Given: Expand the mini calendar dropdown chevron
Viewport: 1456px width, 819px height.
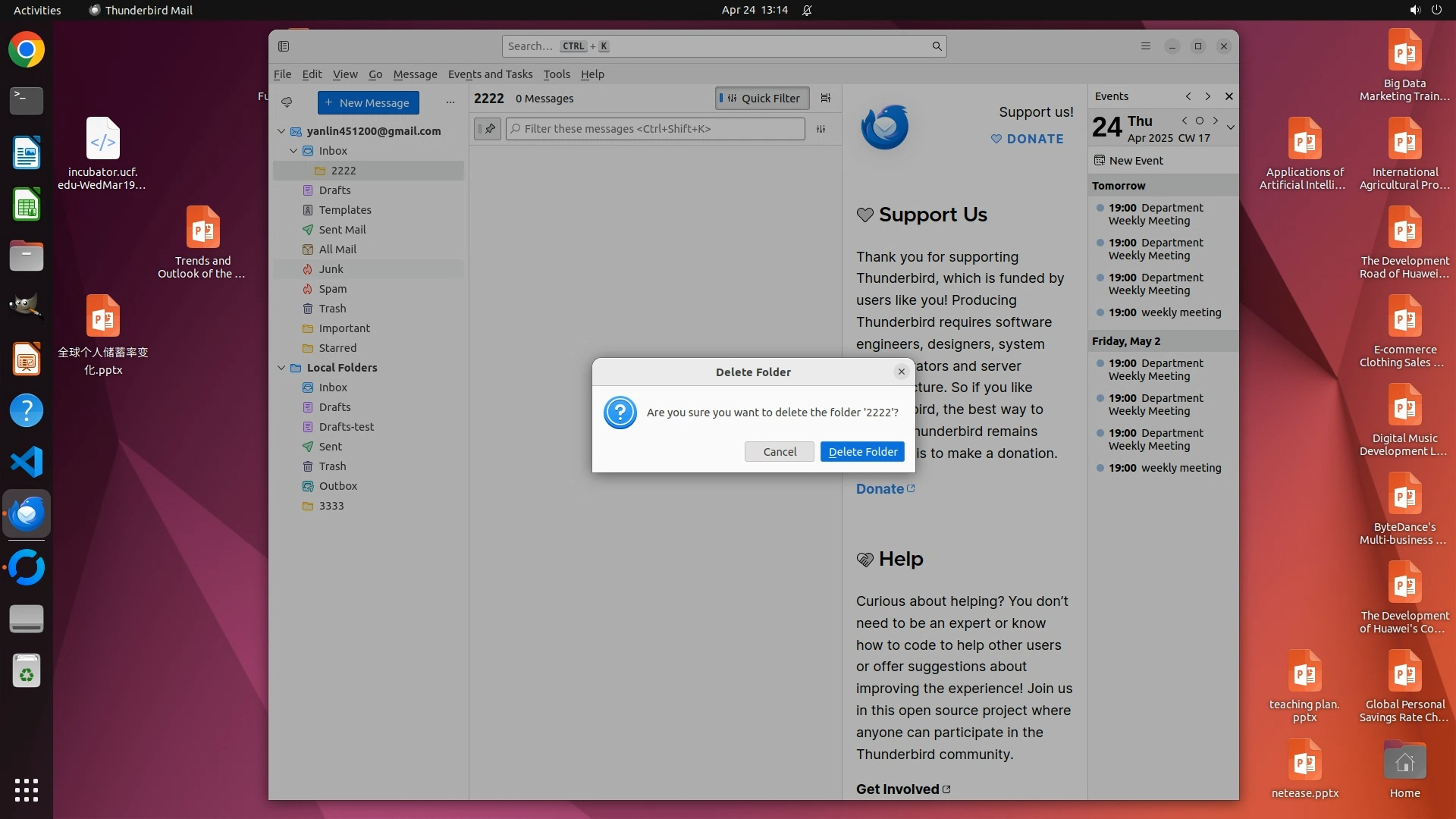Looking at the screenshot, I should click(x=1230, y=127).
